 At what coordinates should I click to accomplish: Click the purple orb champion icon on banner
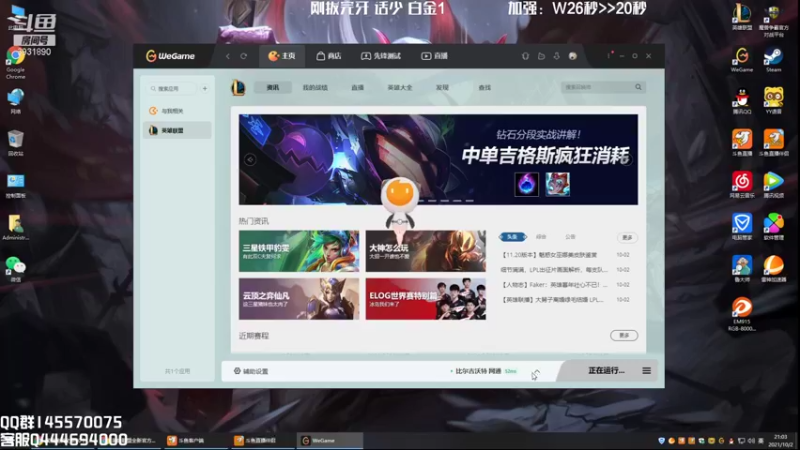click(527, 184)
